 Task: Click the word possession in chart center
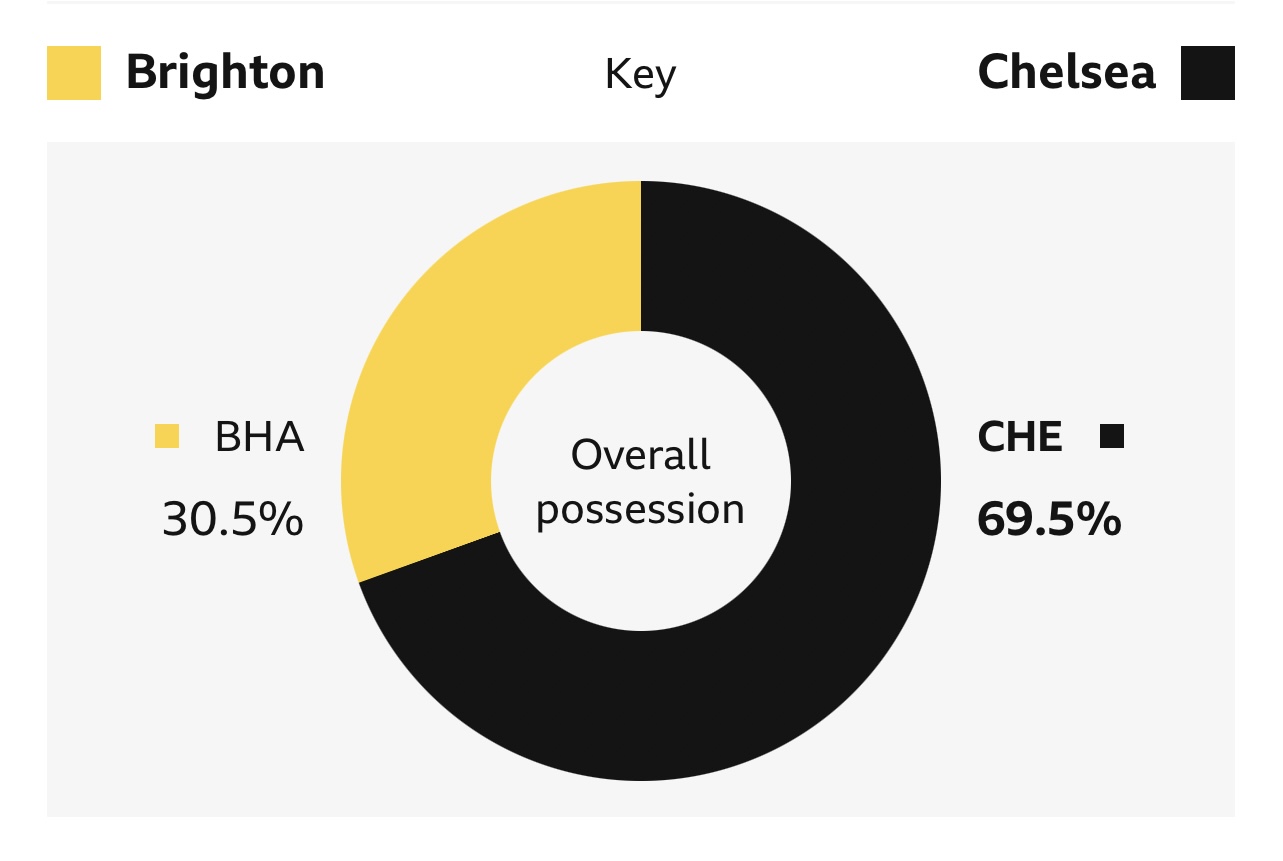[x=640, y=511]
